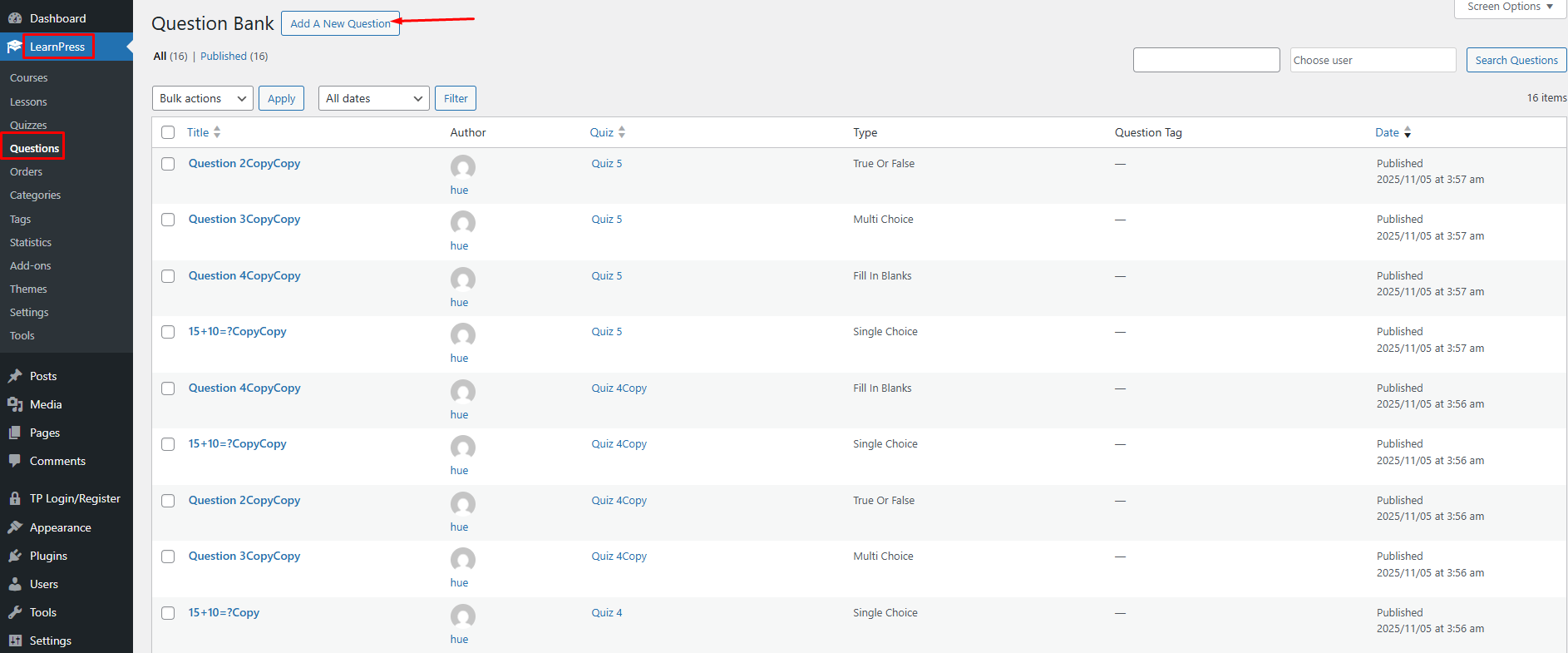
Task: Click the Choose user input field
Action: coord(1372,60)
